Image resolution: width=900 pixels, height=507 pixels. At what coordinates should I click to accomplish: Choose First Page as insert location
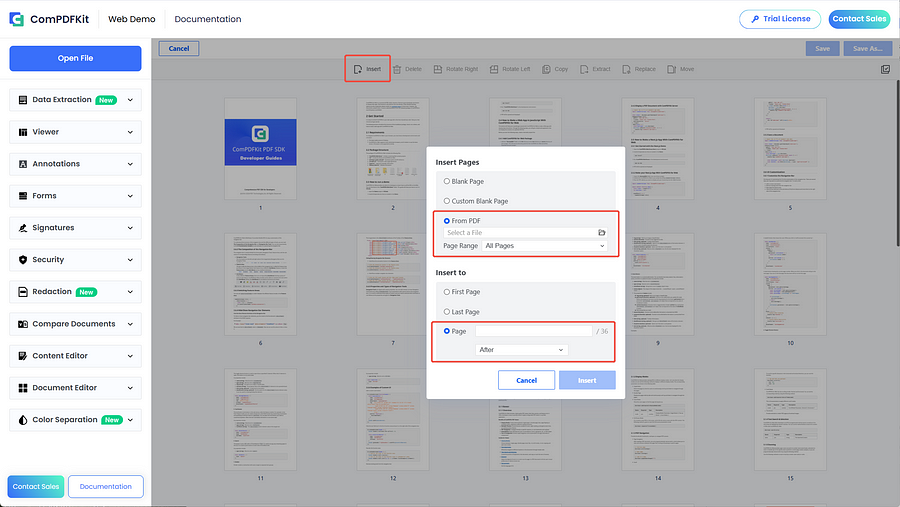447,292
